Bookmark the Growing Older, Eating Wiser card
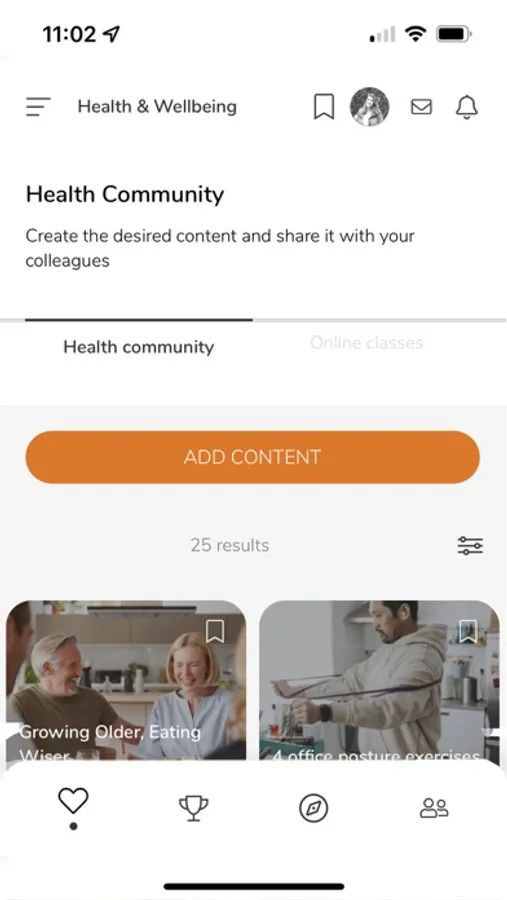The height and width of the screenshot is (900, 507). pos(215,631)
